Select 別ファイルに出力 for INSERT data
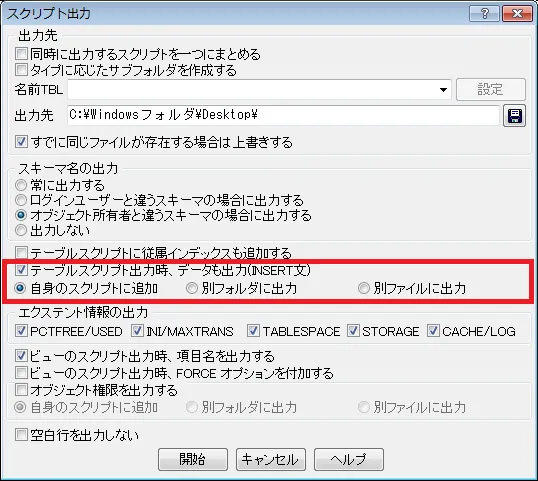This screenshot has height=481, width=538. point(364,288)
